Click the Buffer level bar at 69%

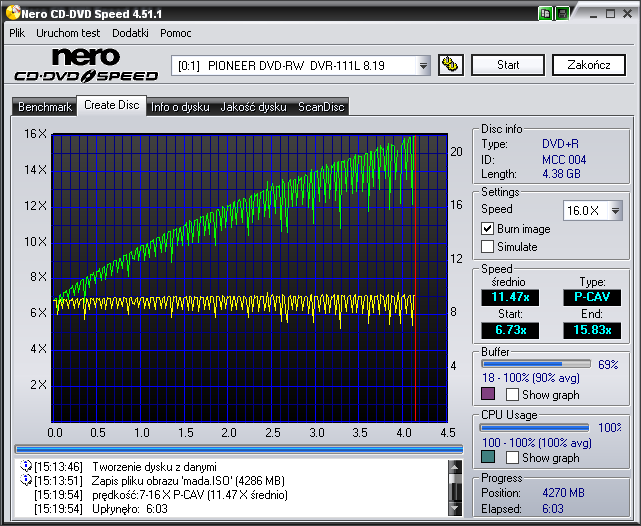(x=536, y=364)
